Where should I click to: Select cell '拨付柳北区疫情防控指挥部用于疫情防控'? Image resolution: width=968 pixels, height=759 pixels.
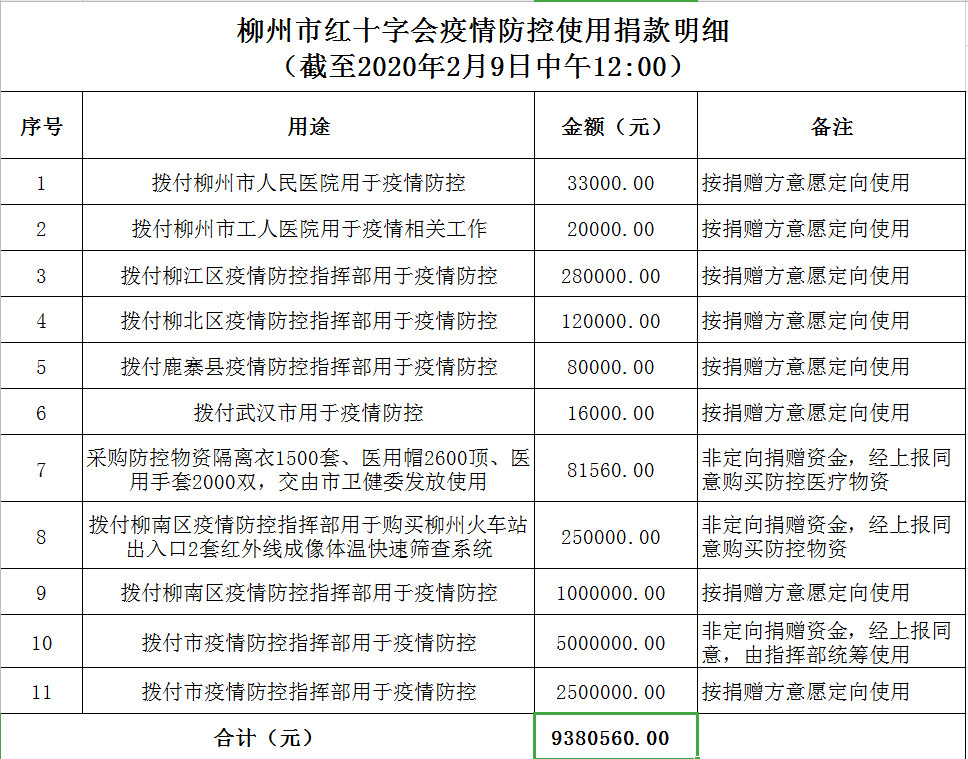(x=309, y=320)
